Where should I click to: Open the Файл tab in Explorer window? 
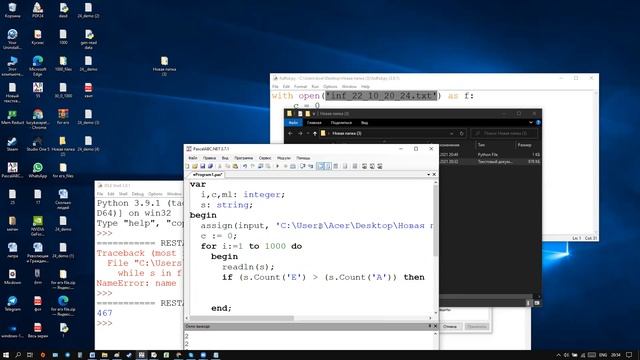293,122
